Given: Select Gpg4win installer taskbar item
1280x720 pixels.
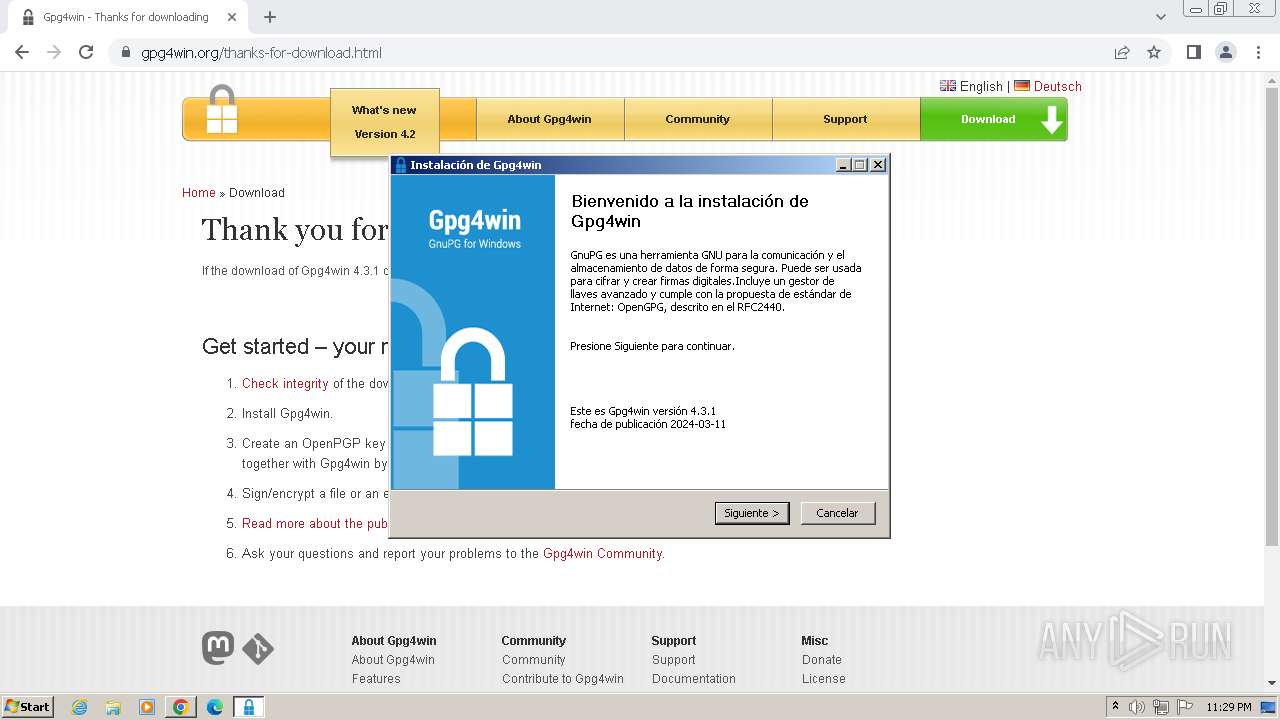Looking at the screenshot, I should pos(248,707).
